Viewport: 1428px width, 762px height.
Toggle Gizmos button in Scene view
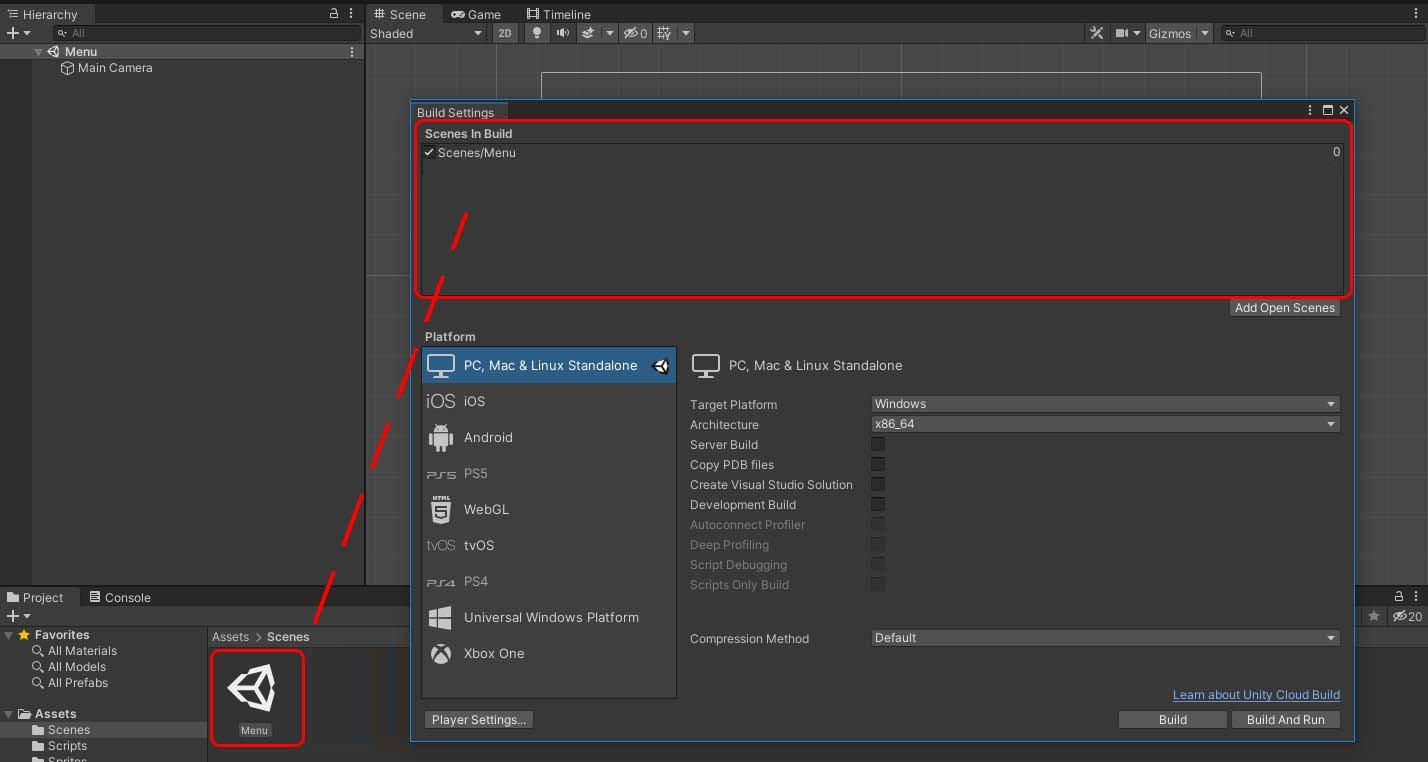(1170, 33)
